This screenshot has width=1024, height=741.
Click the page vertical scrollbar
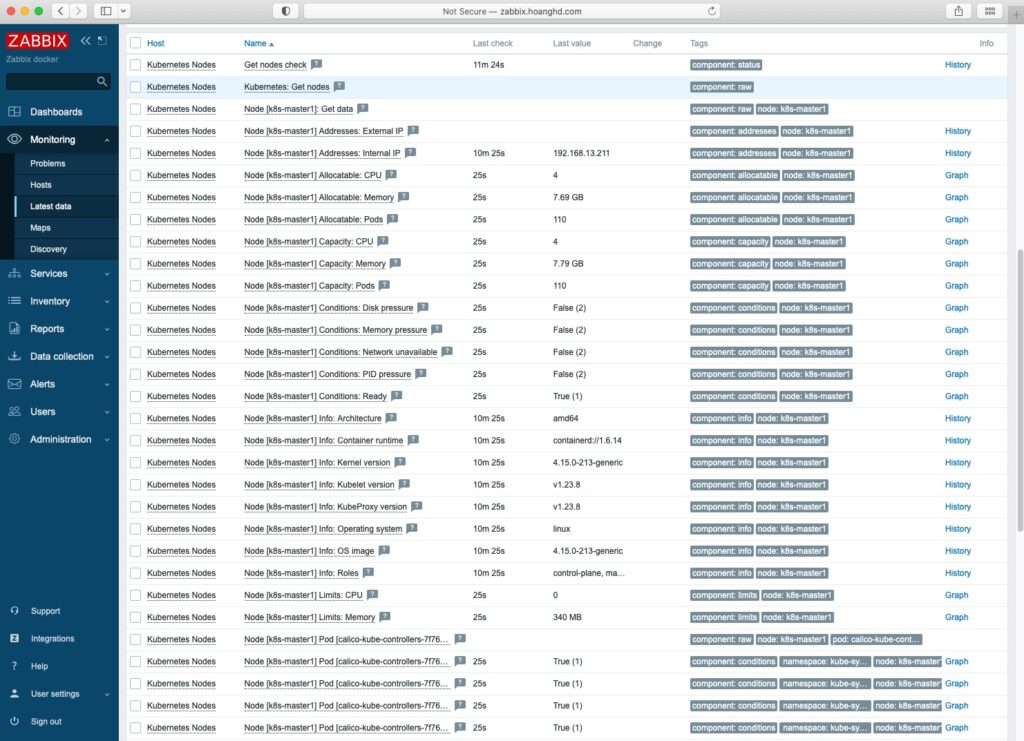1019,390
